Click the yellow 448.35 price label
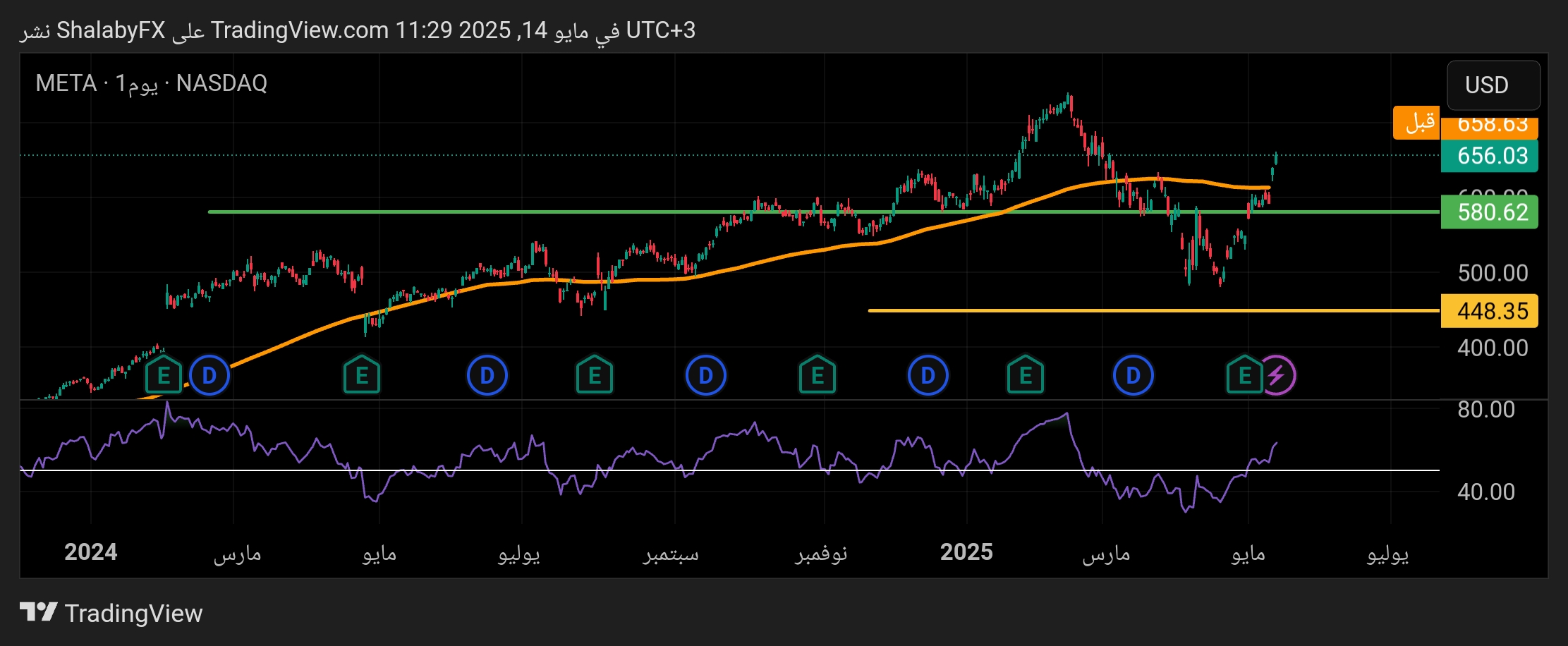This screenshot has width=1568, height=646. (x=1490, y=311)
